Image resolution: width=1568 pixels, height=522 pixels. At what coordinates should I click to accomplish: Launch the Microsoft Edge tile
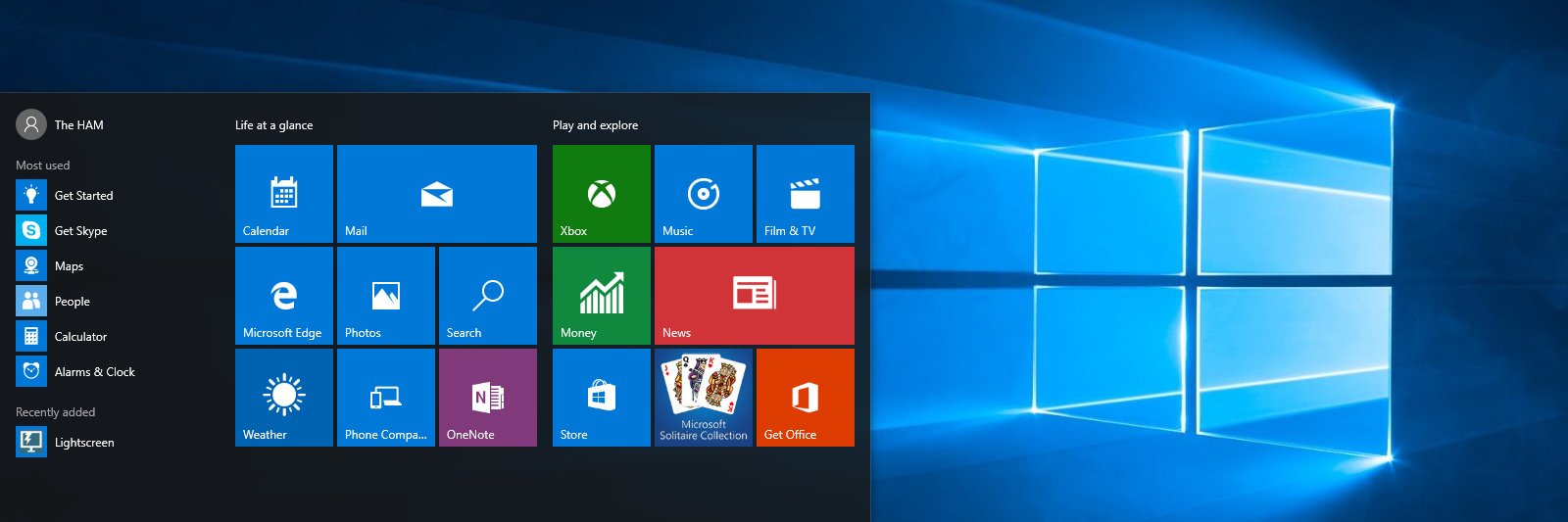[284, 296]
